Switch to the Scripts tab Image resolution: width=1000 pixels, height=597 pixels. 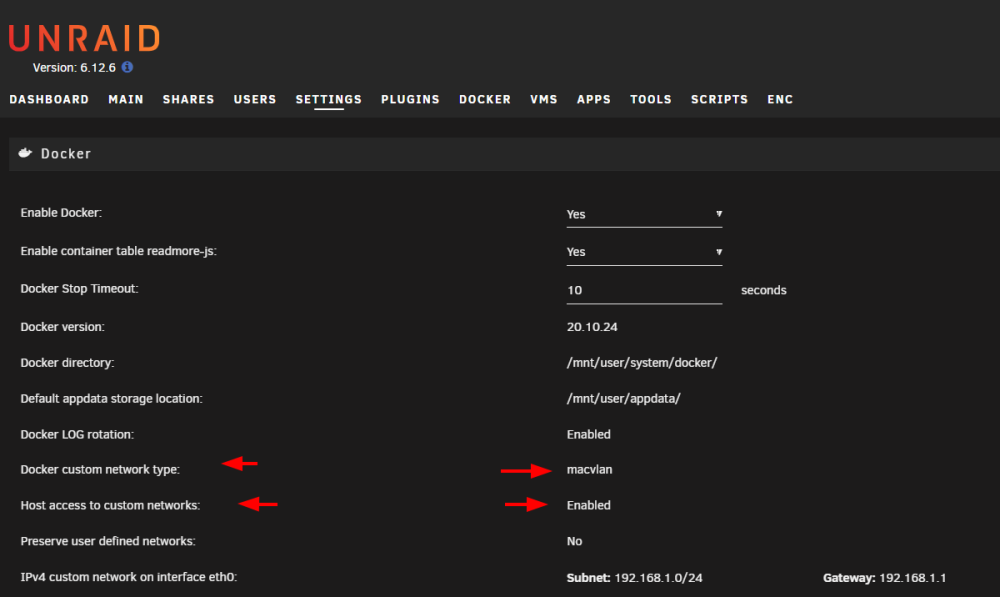(x=719, y=100)
